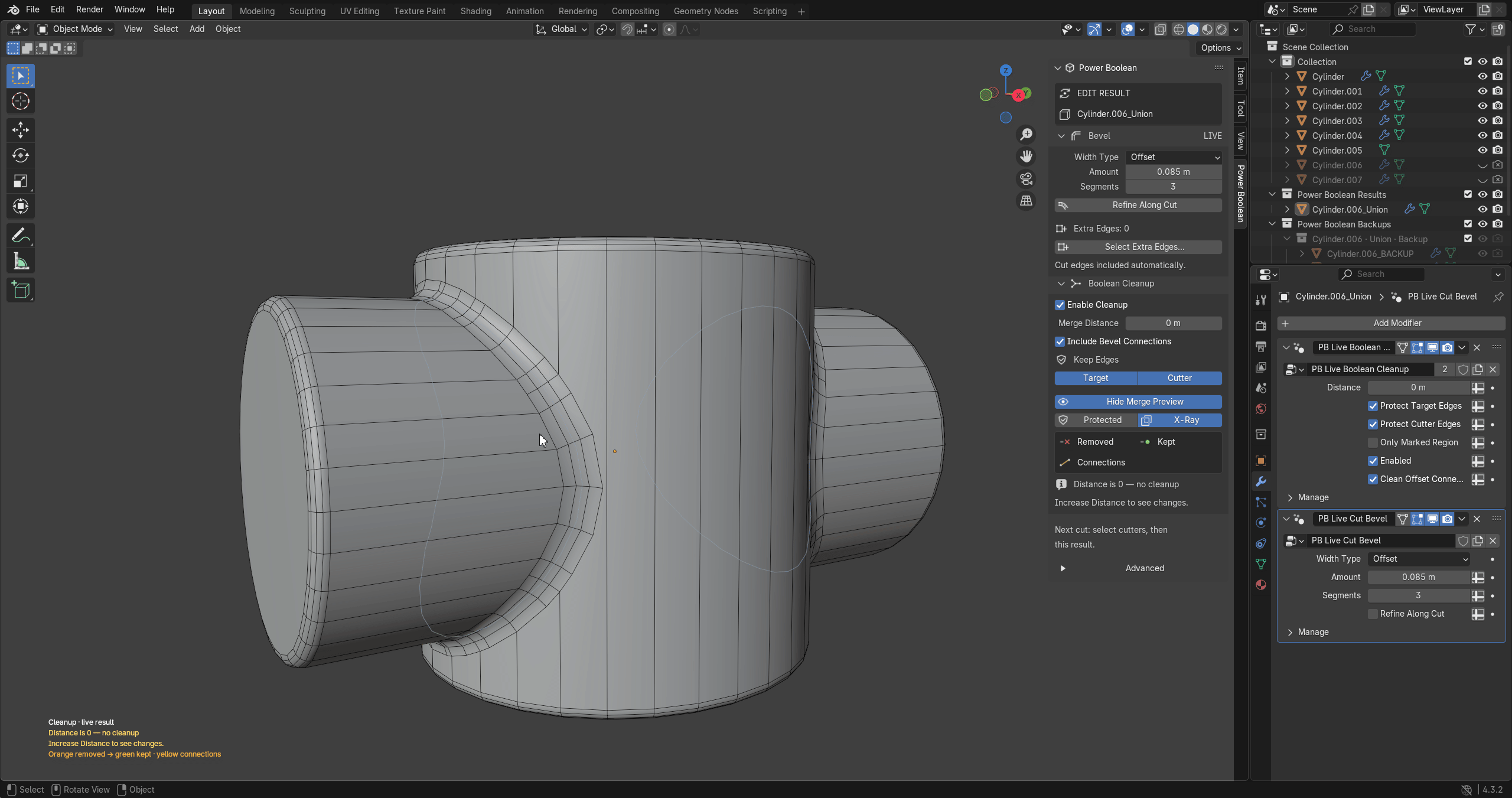This screenshot has width=1512, height=798.
Task: Open Physics properties tab icon
Action: tap(1261, 523)
